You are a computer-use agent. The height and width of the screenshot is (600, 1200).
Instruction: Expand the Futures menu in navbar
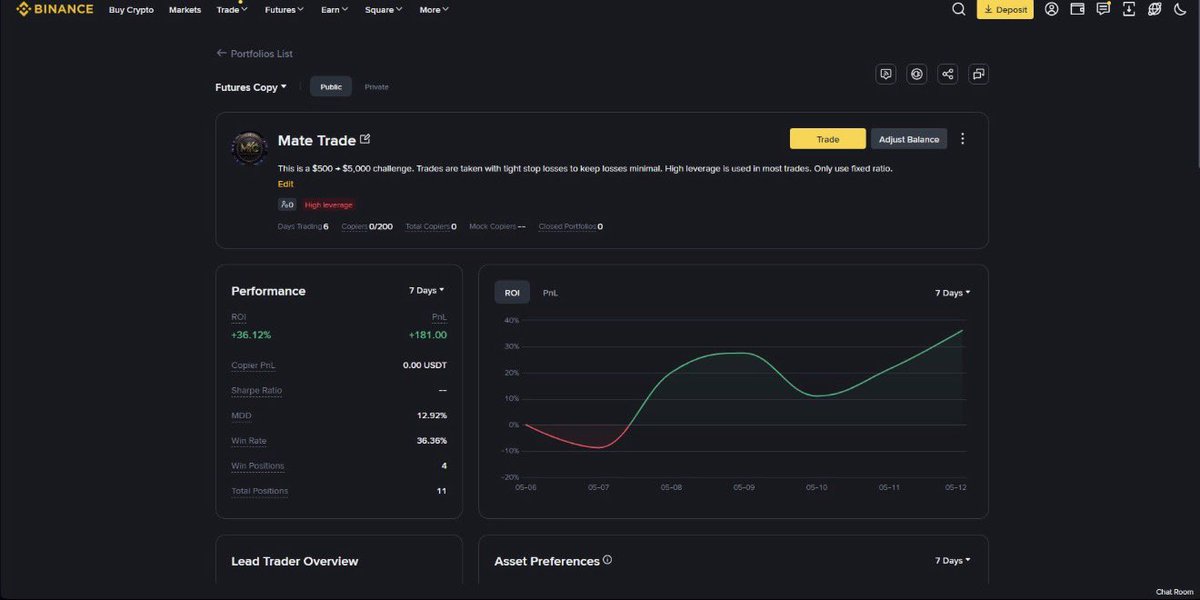pyautogui.click(x=285, y=9)
